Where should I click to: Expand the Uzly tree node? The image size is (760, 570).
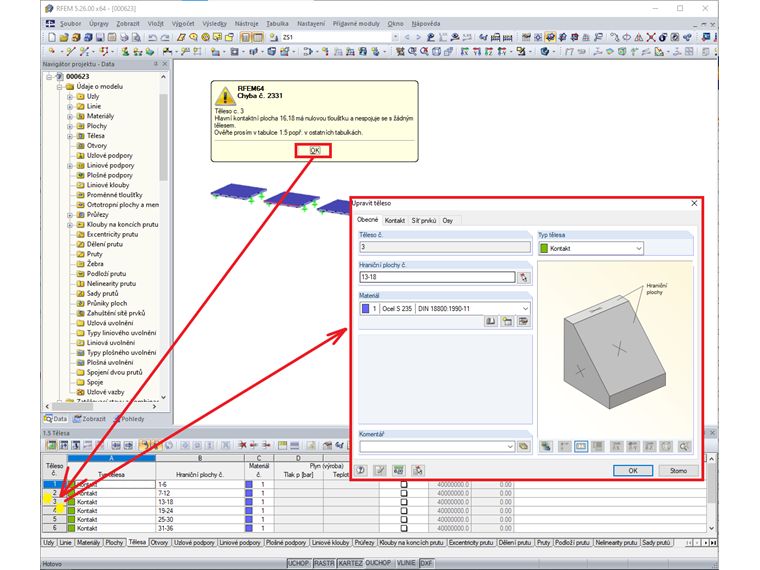pos(70,96)
